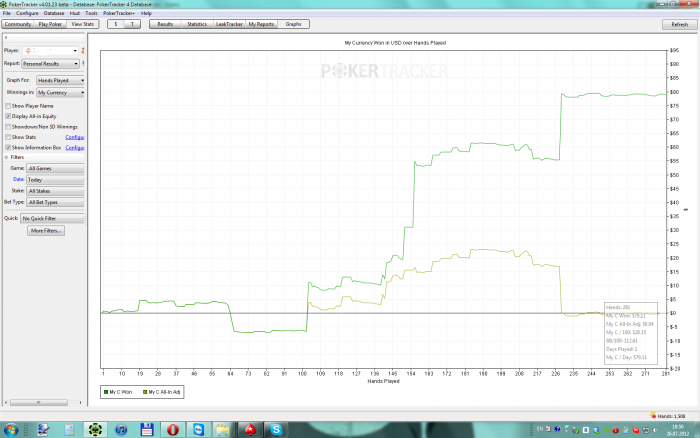Open the Stake filter showing All Stakes
This screenshot has height=438, width=700.
55,191
